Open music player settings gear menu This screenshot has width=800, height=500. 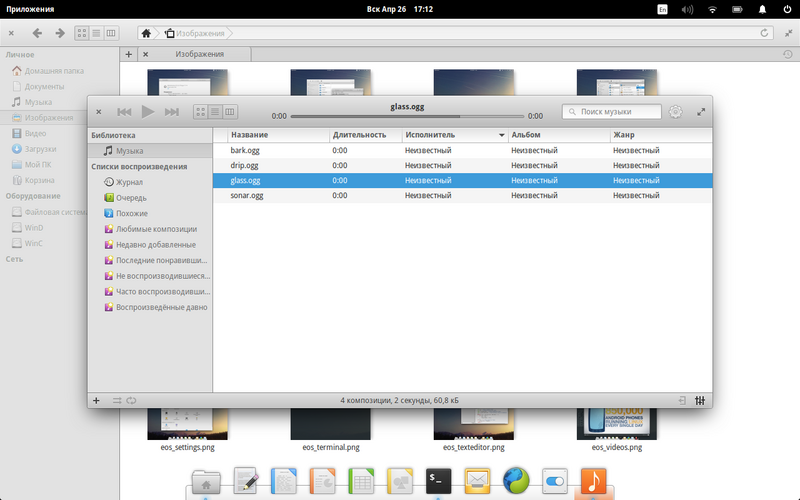pos(676,112)
